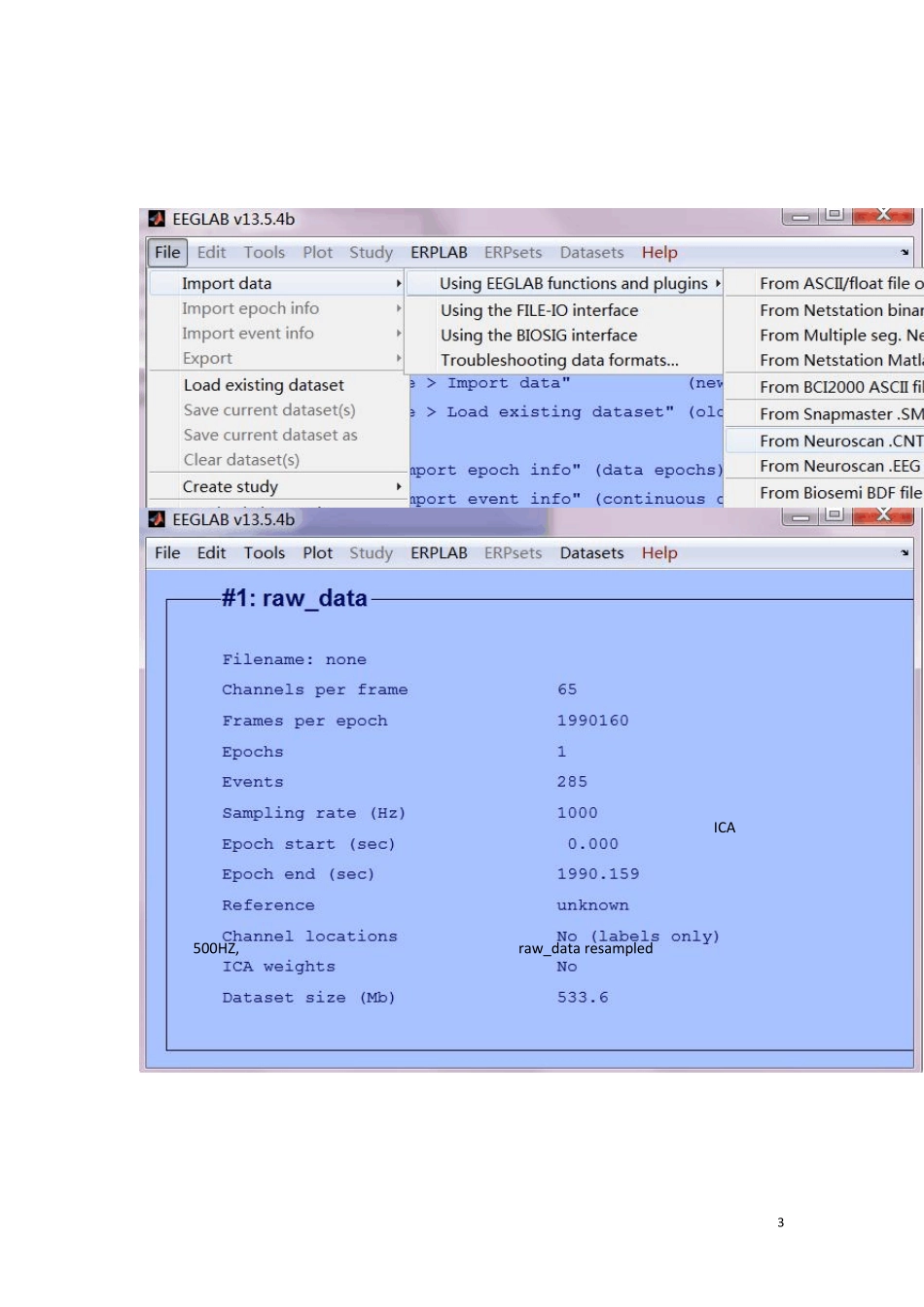This screenshot has width=924, height=1307.
Task: Click the small dock arrow in the upper menu bar
Action: coord(905,253)
